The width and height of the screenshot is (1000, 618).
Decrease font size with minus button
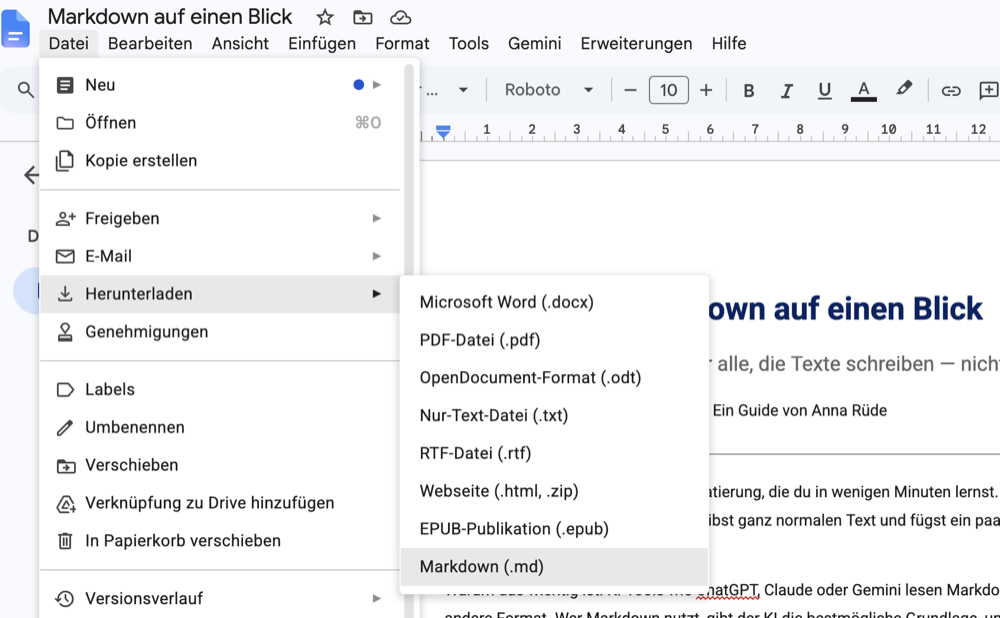click(630, 91)
